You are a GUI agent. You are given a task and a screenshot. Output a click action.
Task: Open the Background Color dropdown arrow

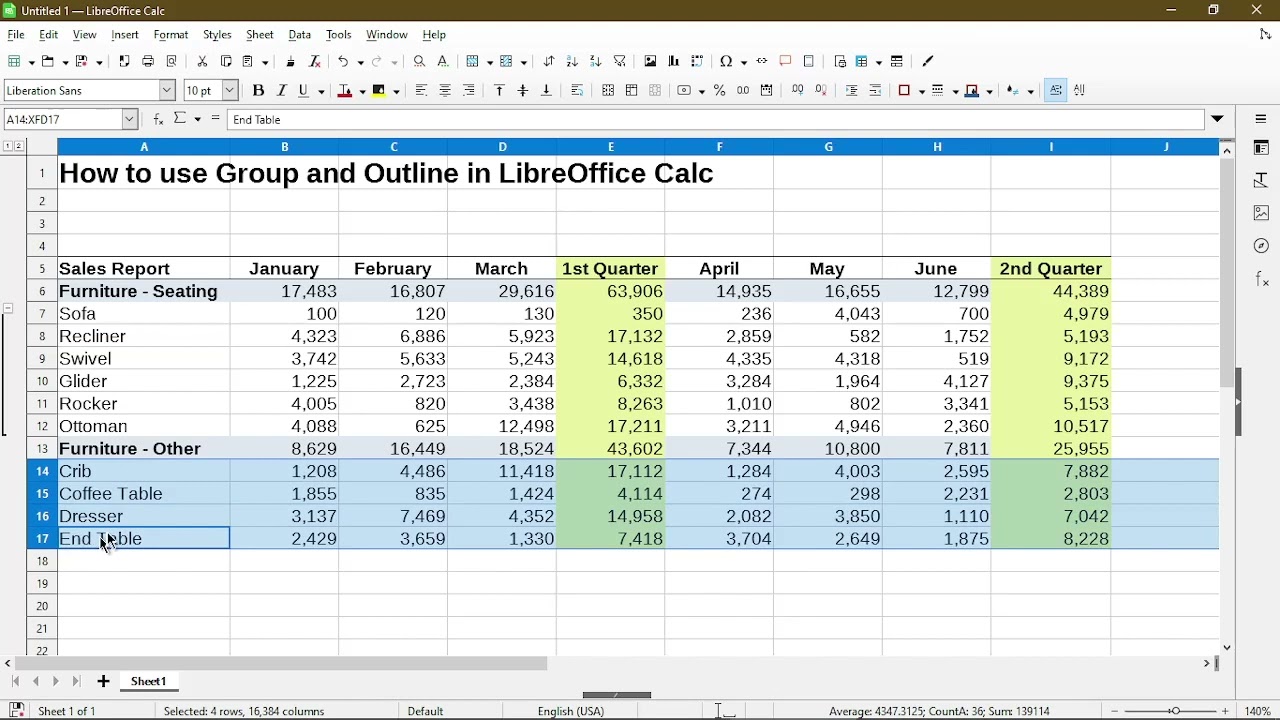pos(397,92)
